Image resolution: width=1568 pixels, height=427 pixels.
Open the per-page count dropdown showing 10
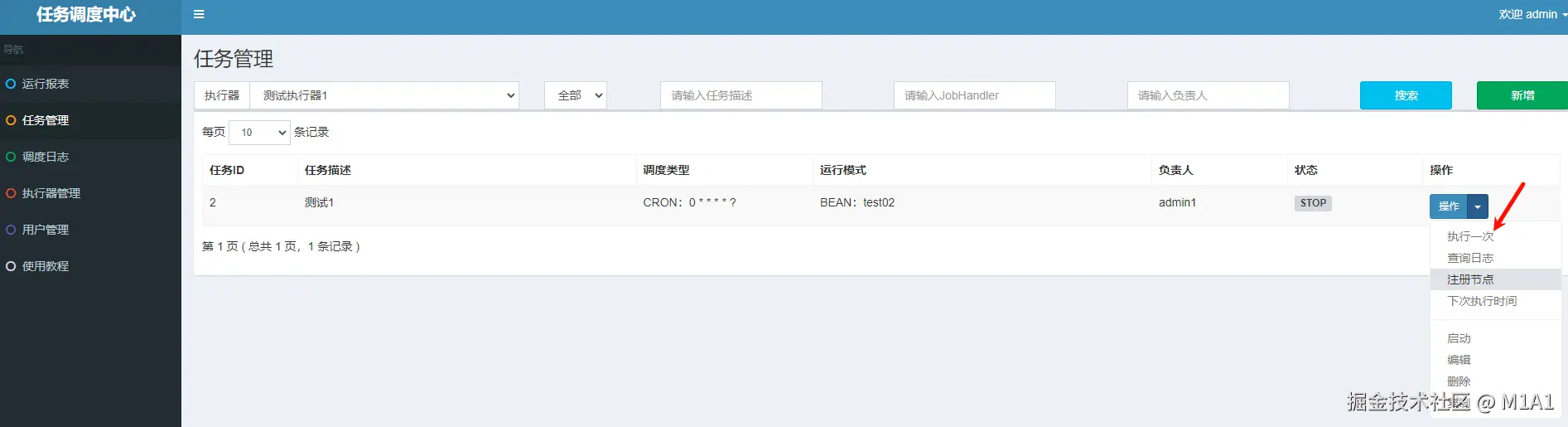259,132
